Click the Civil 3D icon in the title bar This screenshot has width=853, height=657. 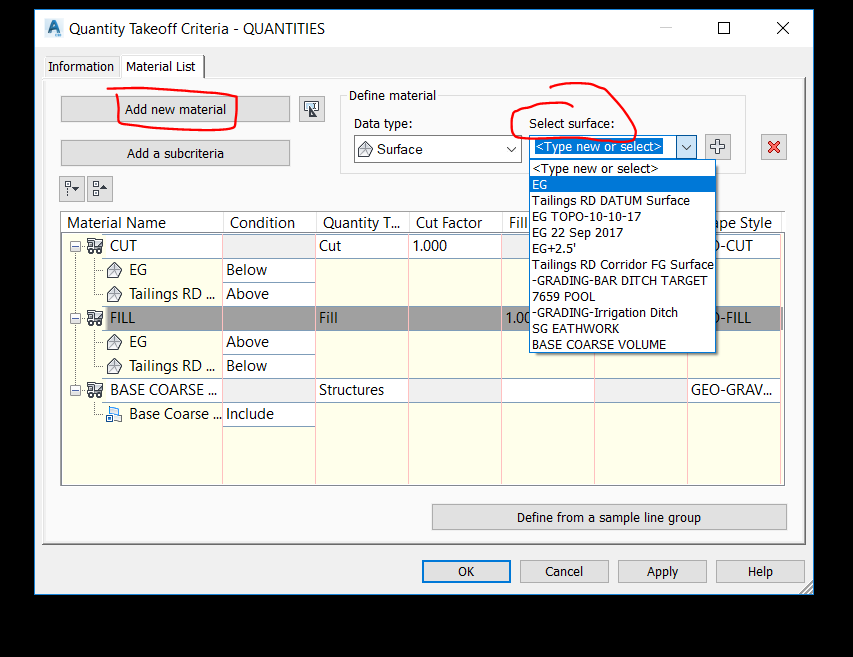point(53,28)
